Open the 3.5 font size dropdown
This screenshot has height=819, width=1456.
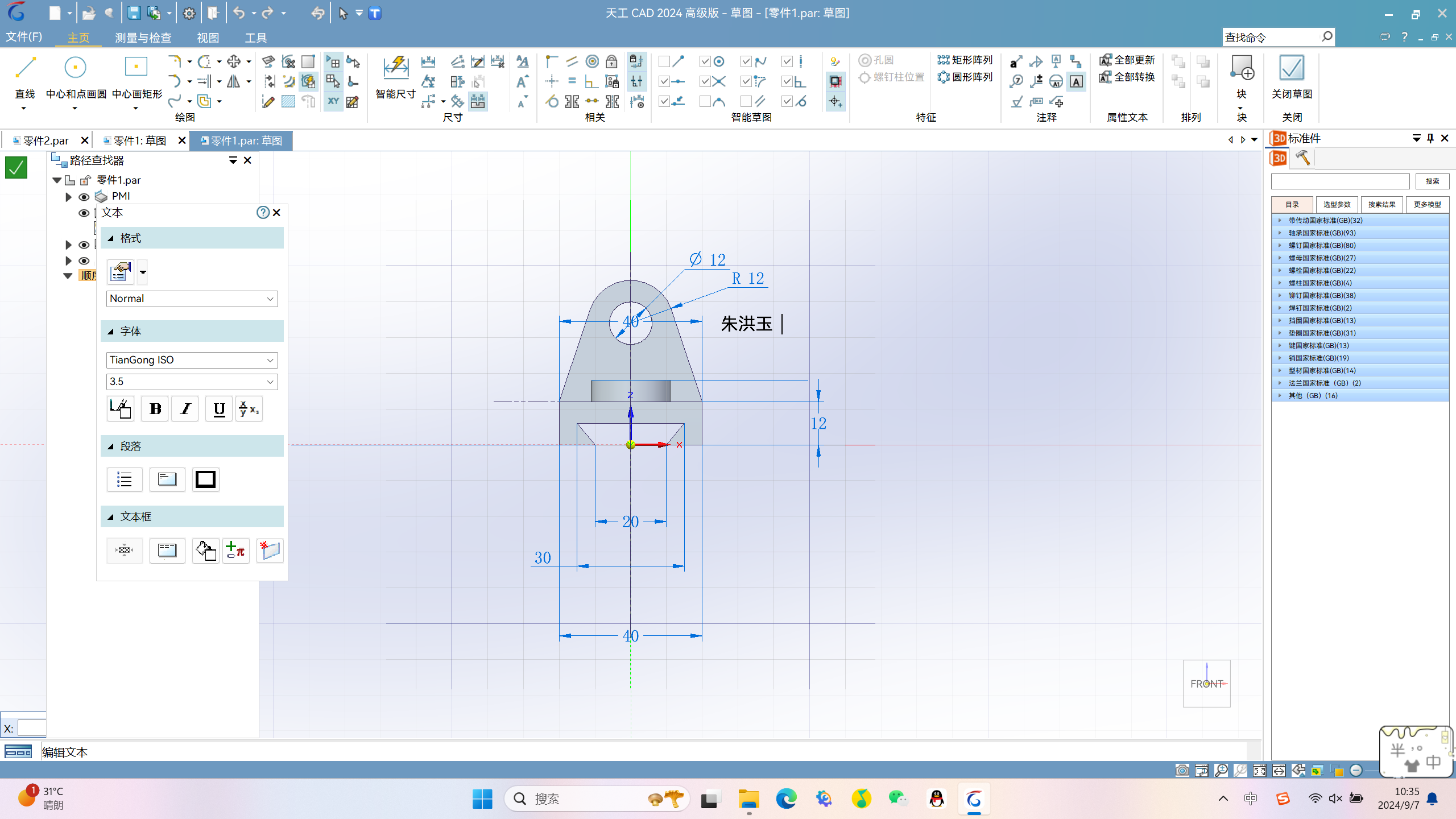click(192, 382)
